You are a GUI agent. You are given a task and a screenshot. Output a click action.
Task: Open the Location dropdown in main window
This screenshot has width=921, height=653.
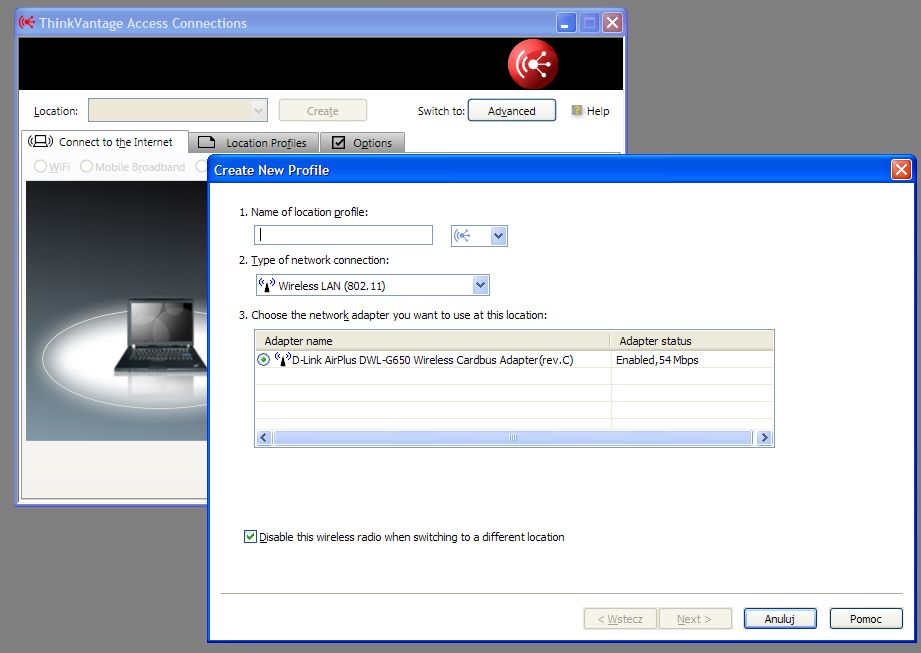tap(258, 110)
